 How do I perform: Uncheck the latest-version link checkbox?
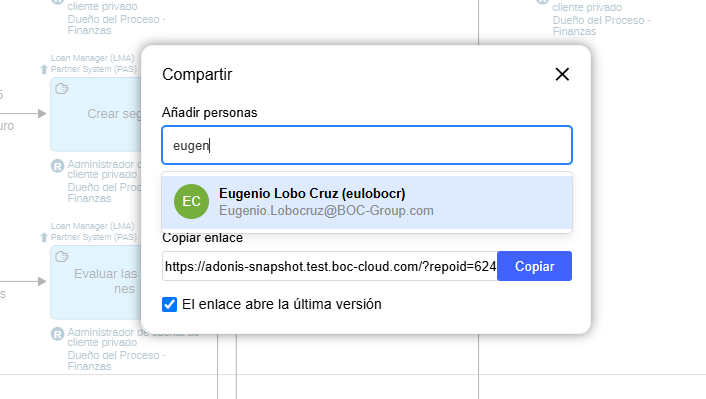[169, 304]
